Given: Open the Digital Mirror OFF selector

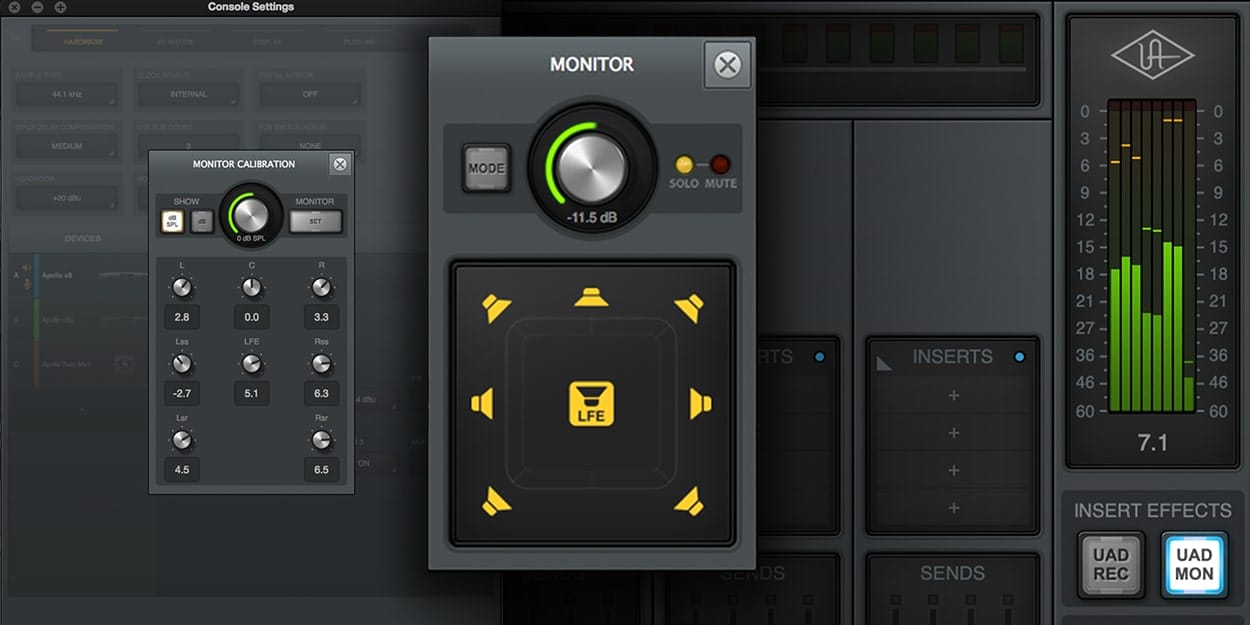Looking at the screenshot, I should [310, 94].
